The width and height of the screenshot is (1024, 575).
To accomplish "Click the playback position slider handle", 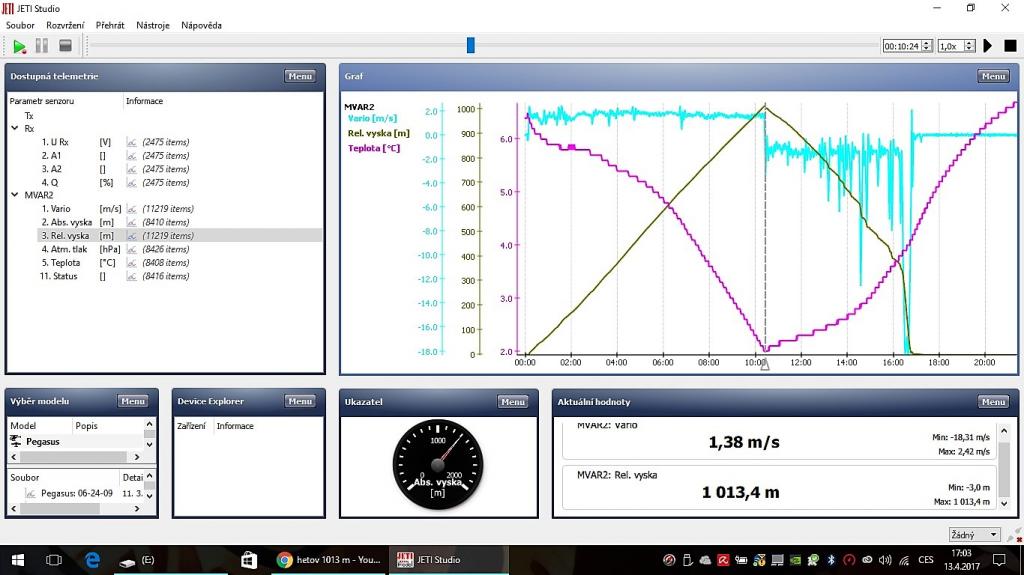I will click(471, 45).
